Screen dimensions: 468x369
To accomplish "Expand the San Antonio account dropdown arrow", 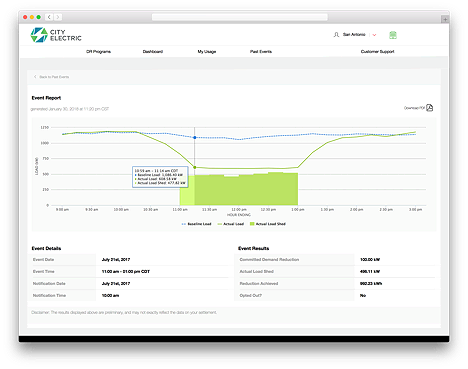I will 374,35.
